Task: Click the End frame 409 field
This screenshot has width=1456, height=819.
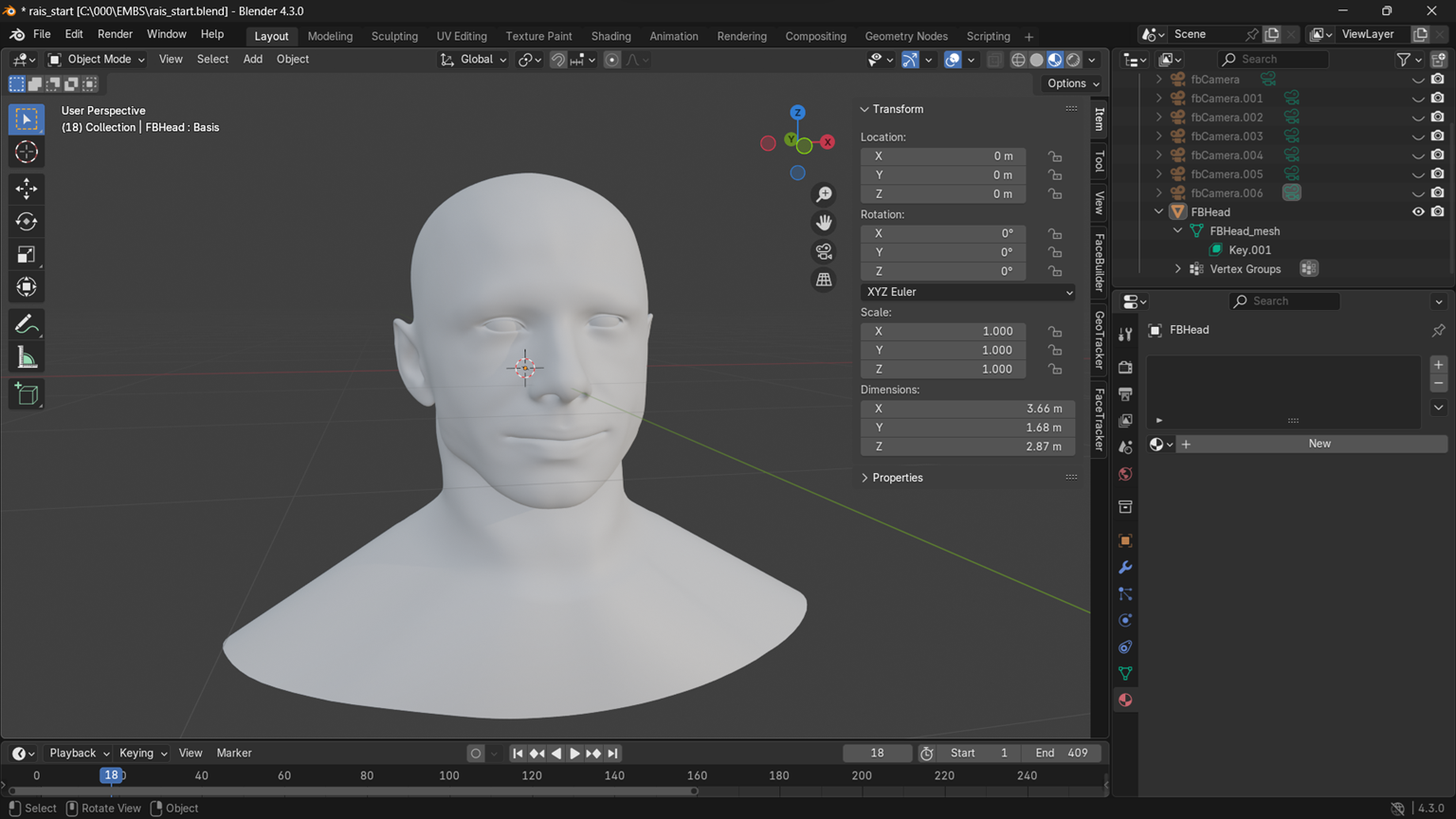Action: point(1062,753)
